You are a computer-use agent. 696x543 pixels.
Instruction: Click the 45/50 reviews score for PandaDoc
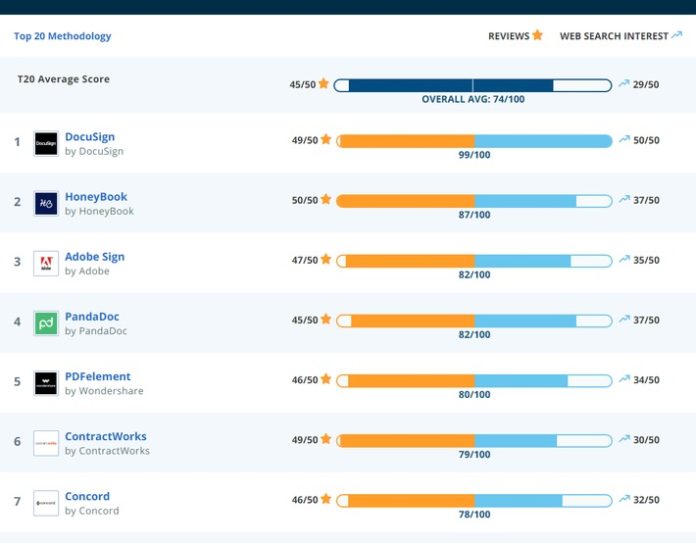(x=305, y=320)
